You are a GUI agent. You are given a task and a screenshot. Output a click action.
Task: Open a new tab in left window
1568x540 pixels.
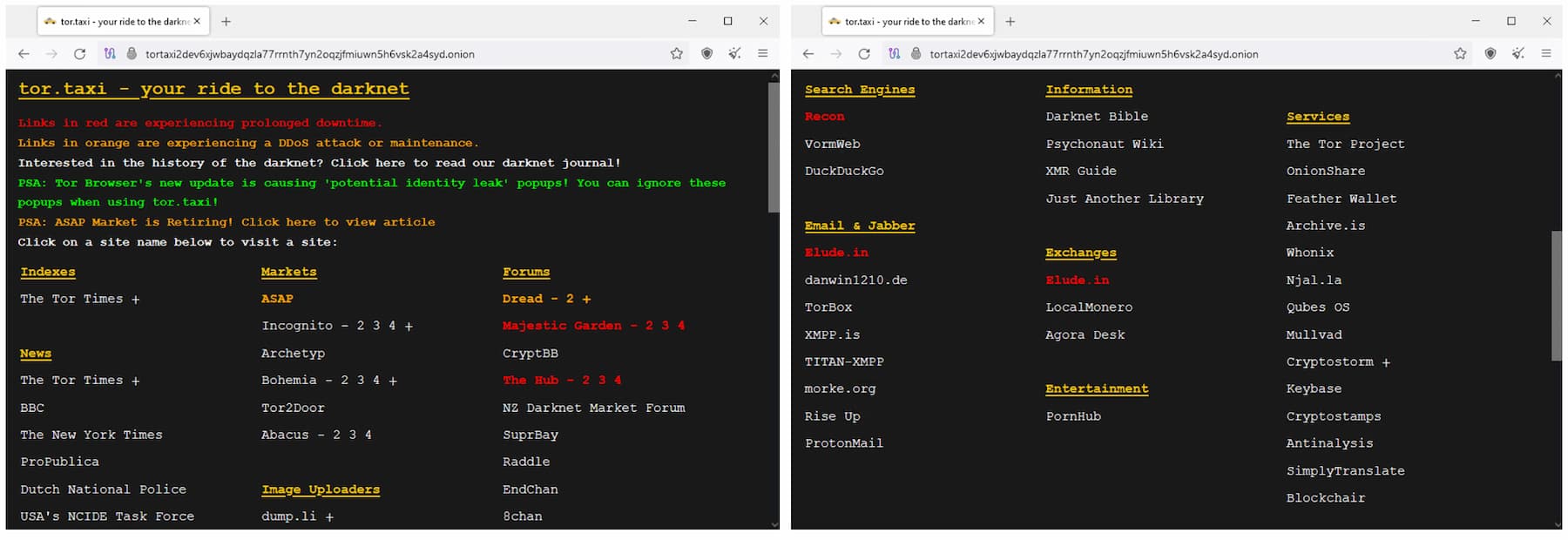point(226,21)
